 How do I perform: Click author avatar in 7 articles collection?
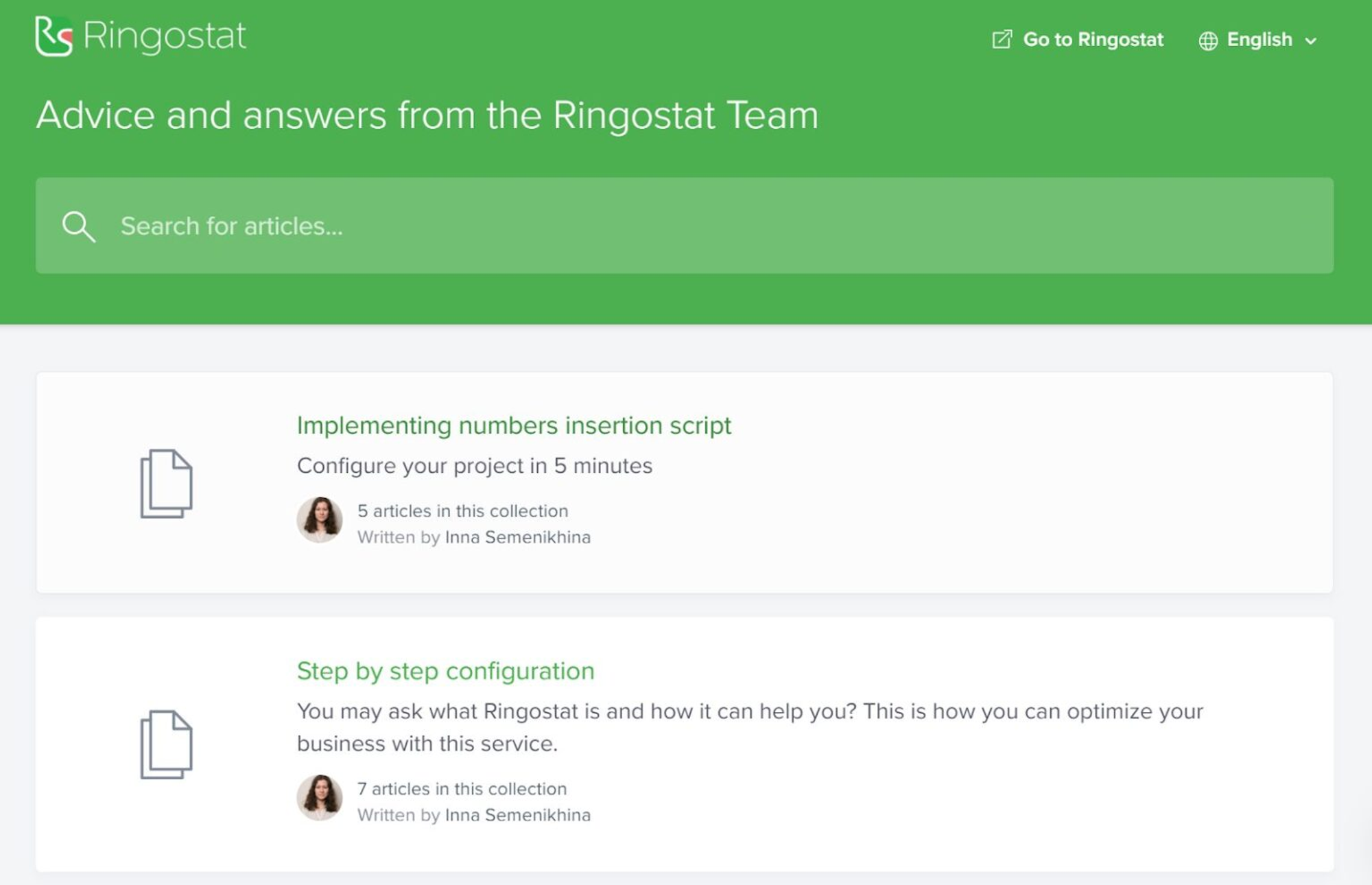pos(320,798)
